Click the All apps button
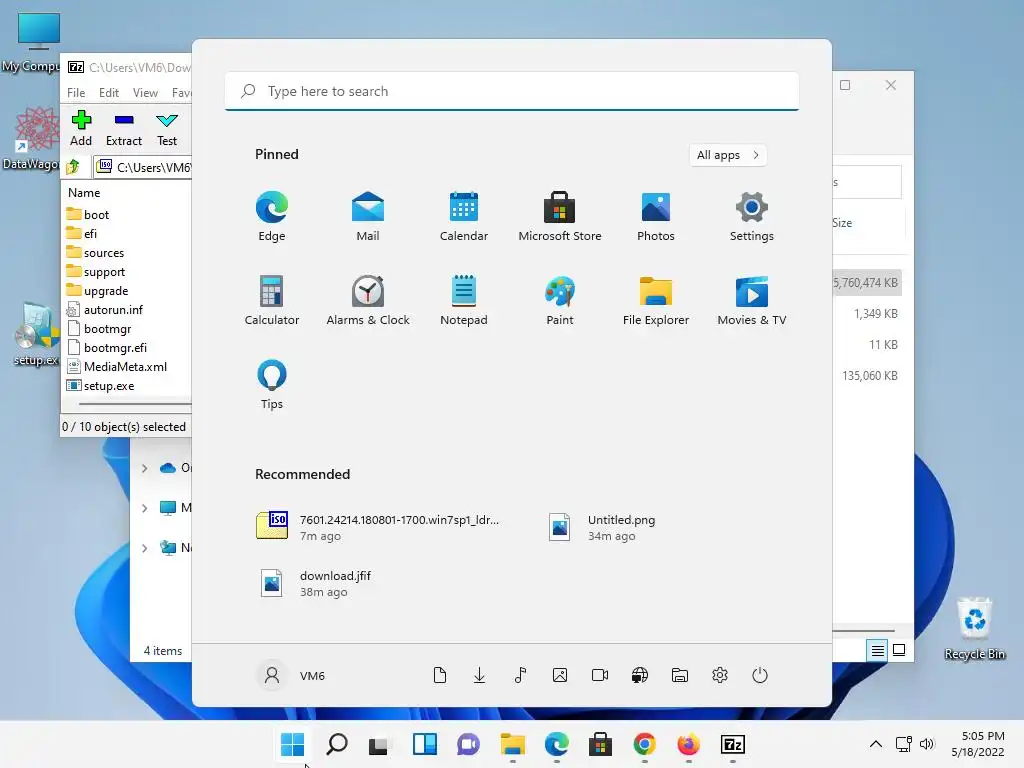Viewport: 1024px width, 768px height. pos(728,155)
